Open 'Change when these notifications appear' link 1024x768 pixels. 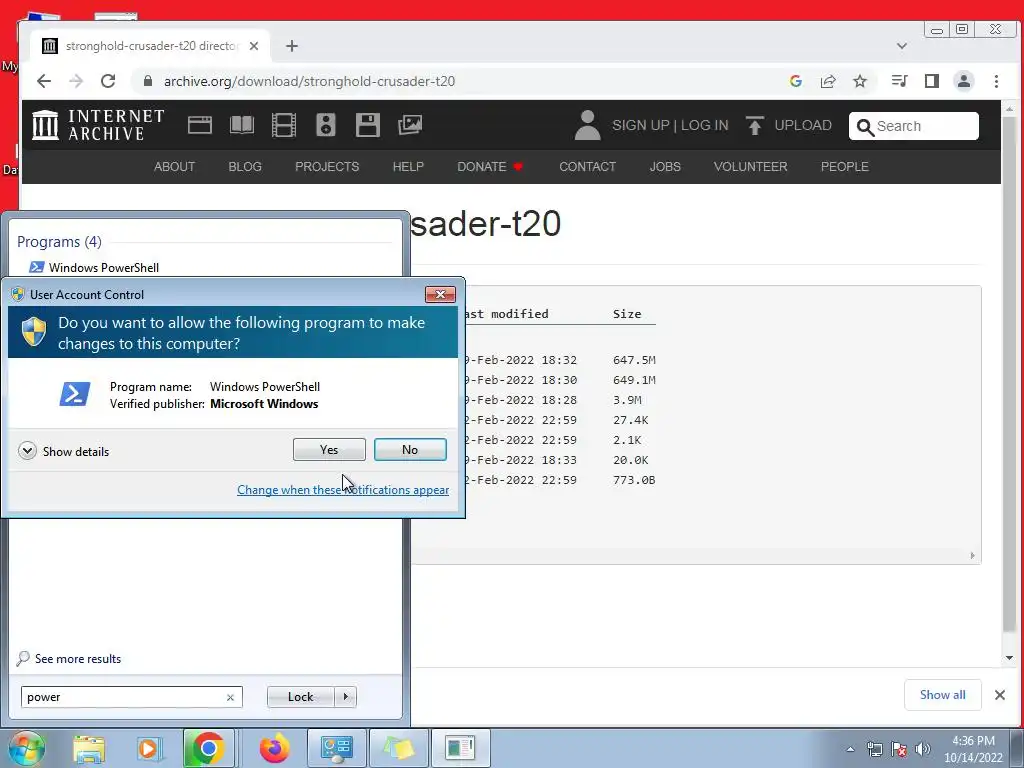343,490
